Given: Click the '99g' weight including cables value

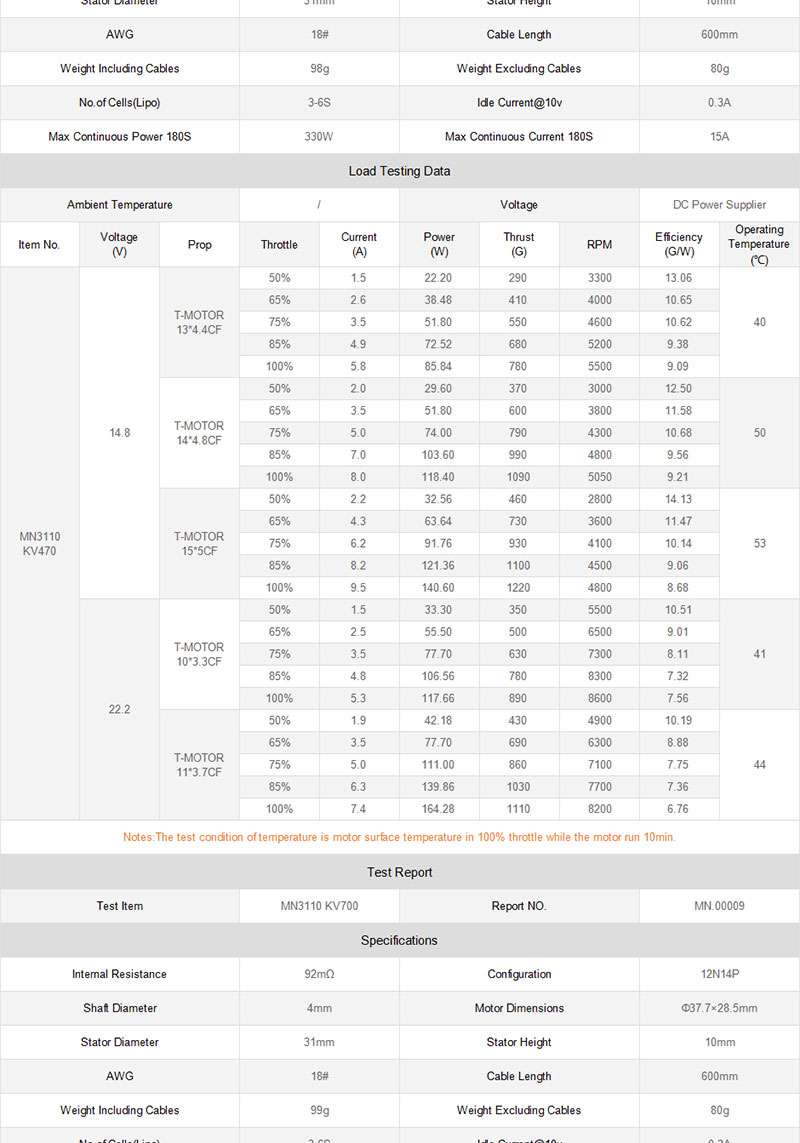Looking at the screenshot, I should point(319,1111).
